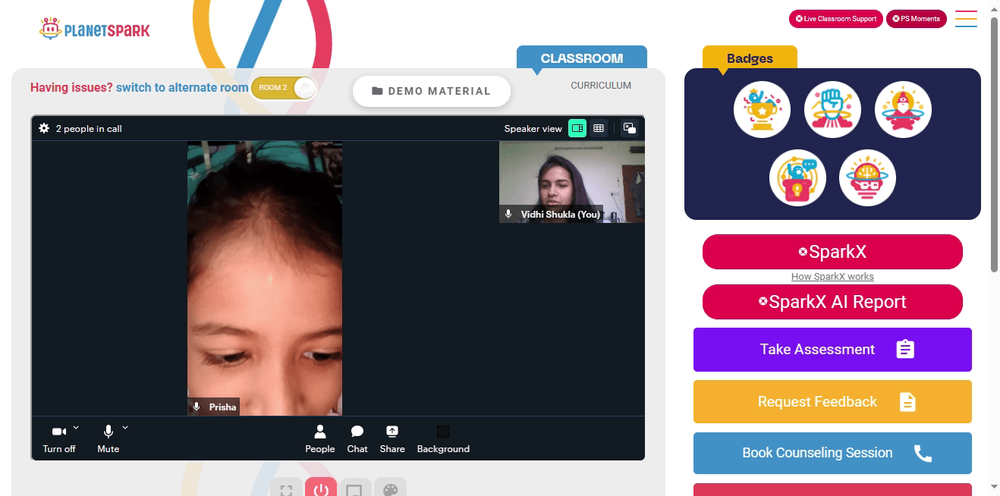Expand microphone options chevron
Image resolution: width=1000 pixels, height=496 pixels.
[125, 427]
